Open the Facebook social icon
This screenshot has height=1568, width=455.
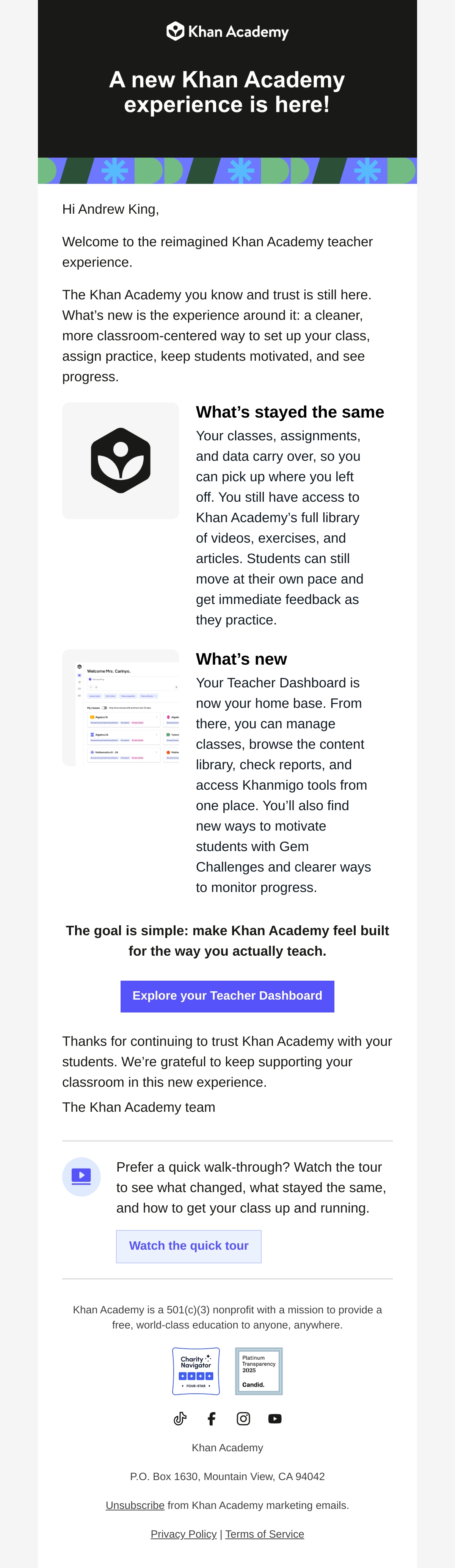coord(212,1419)
